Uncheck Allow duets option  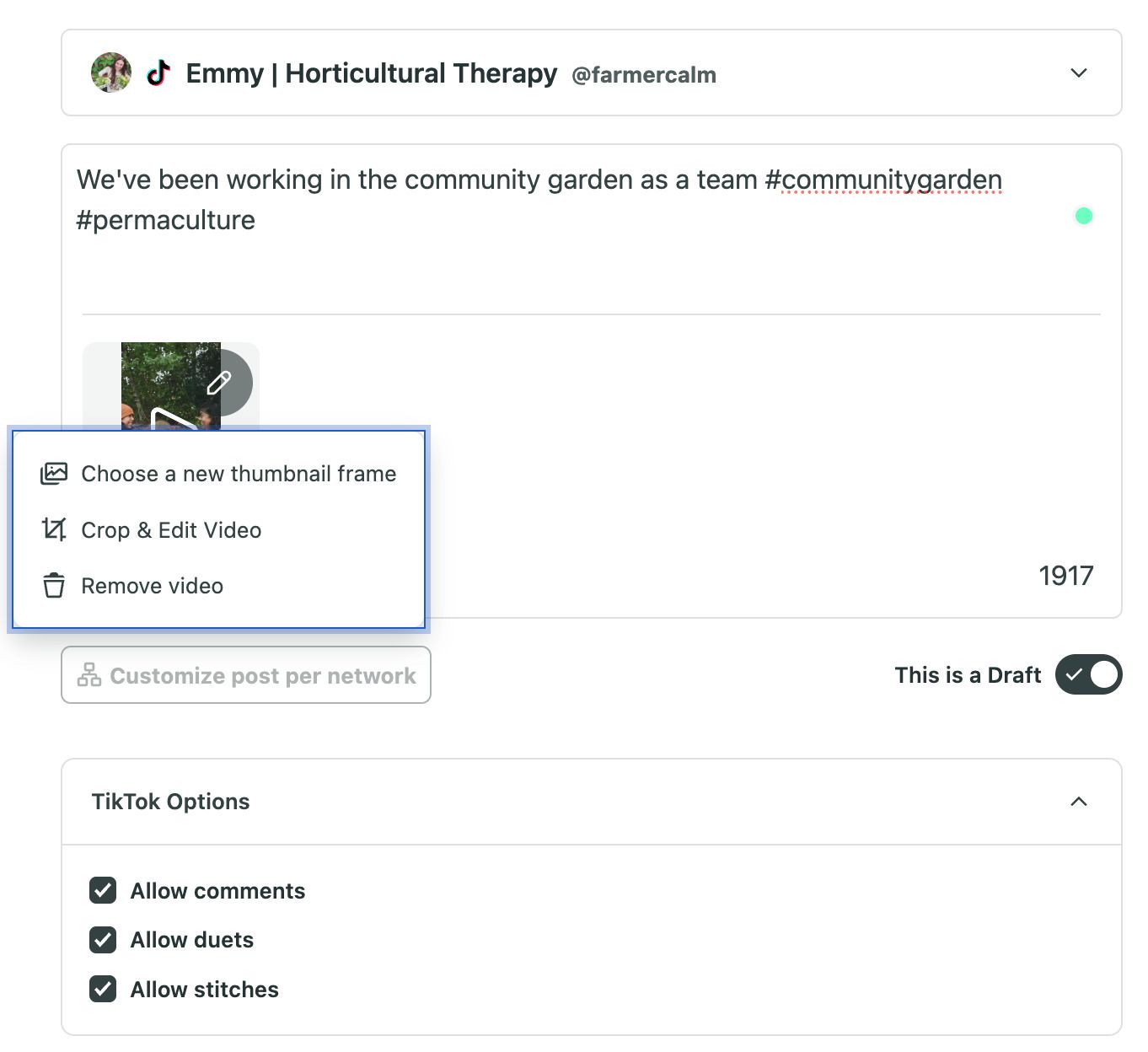tap(102, 940)
